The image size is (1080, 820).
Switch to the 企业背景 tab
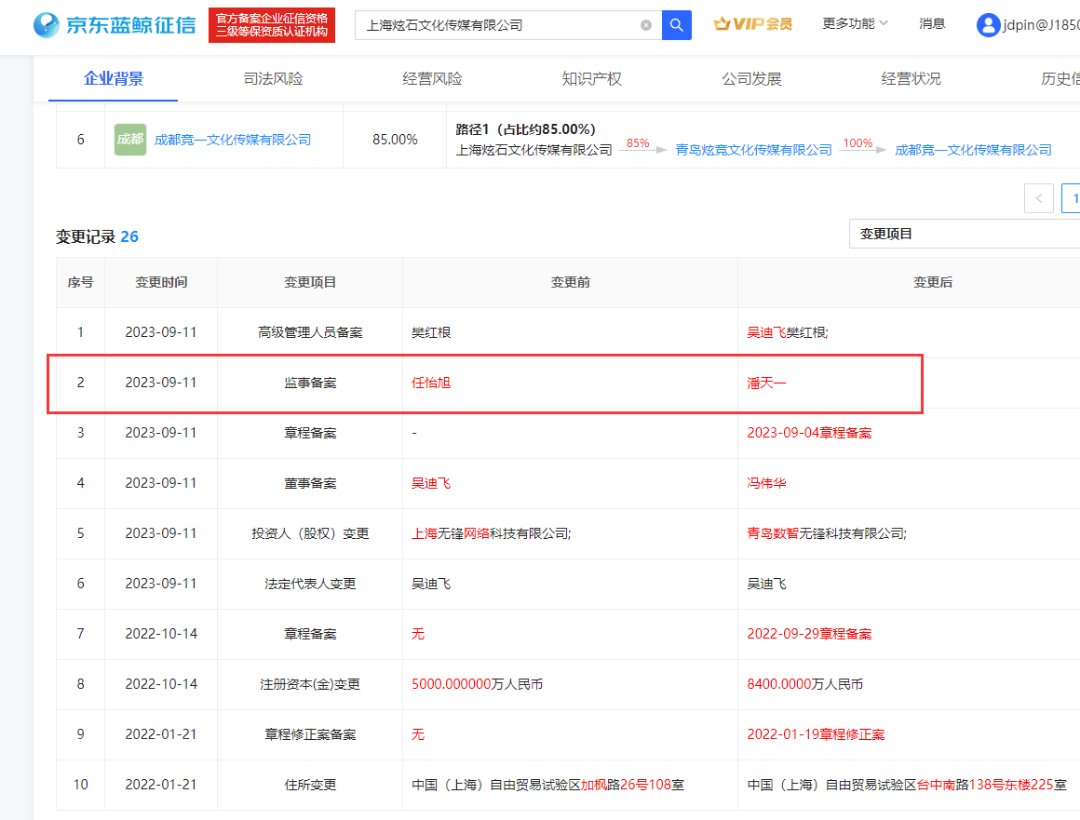pyautogui.click(x=113, y=78)
